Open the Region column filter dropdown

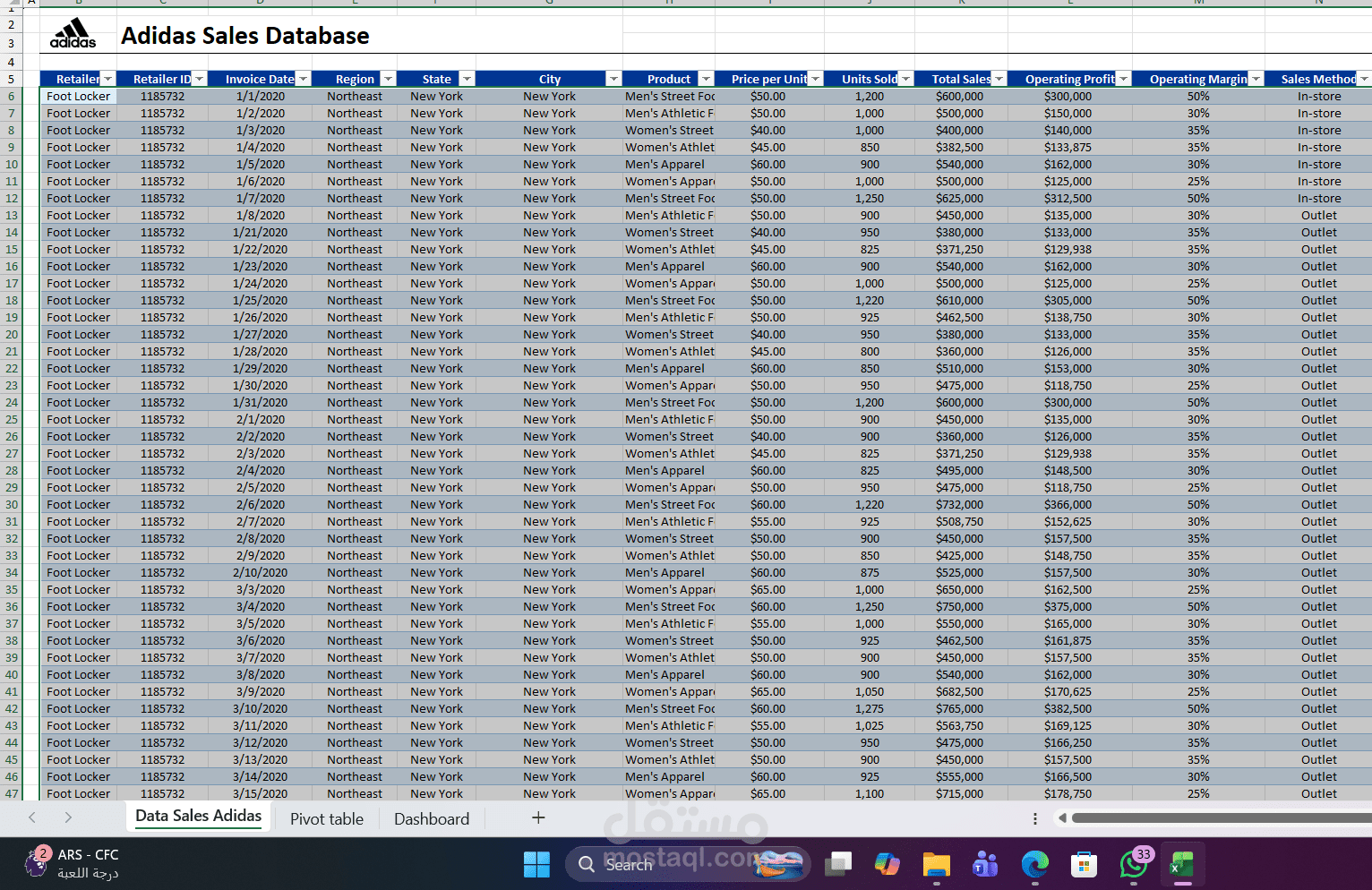tap(388, 79)
